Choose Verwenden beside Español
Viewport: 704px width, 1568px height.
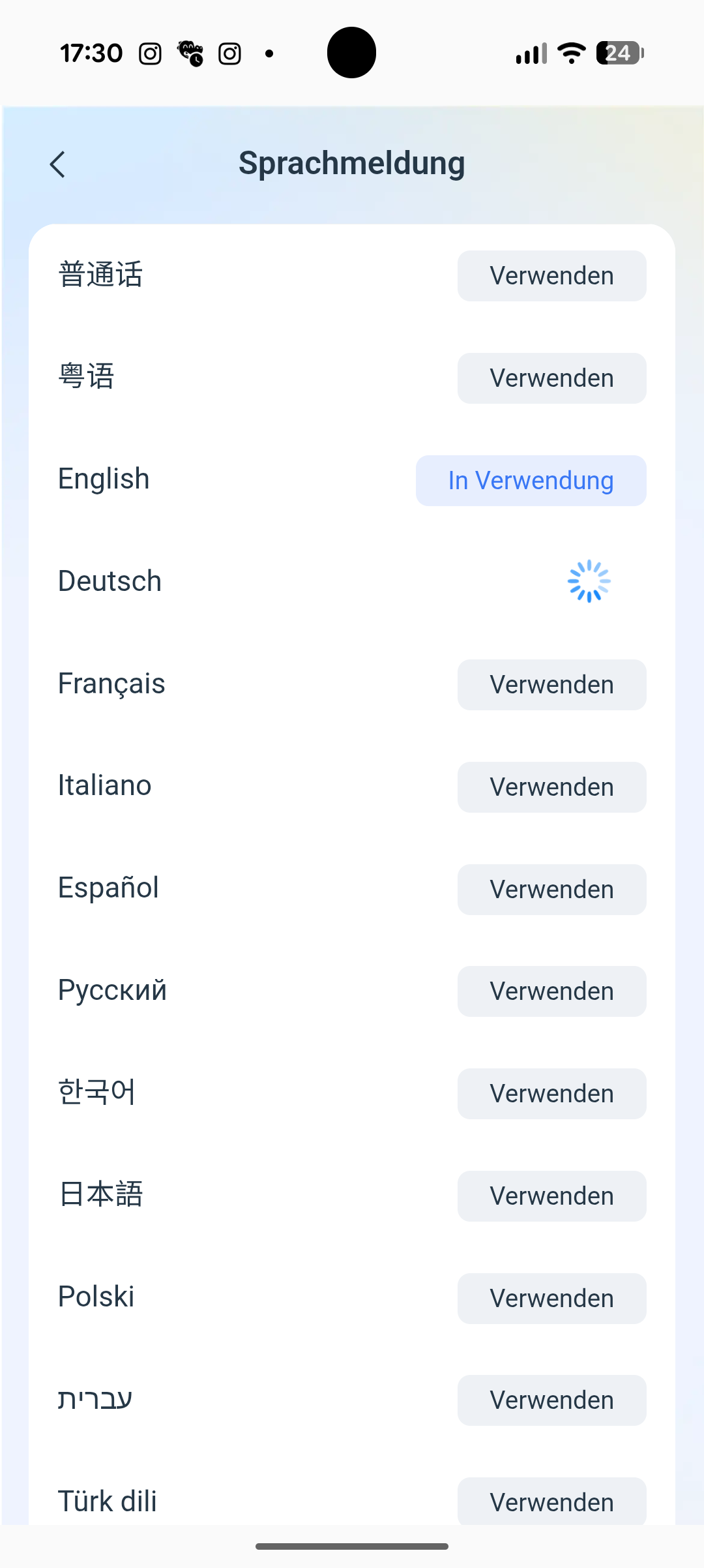551,890
